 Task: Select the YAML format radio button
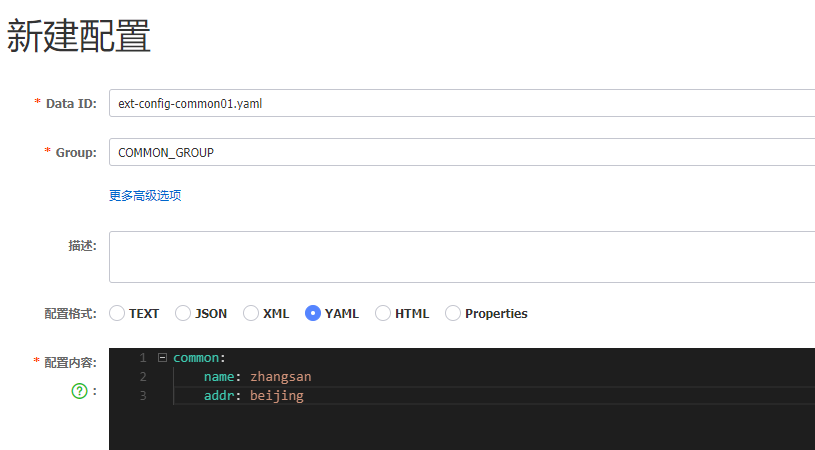(313, 313)
